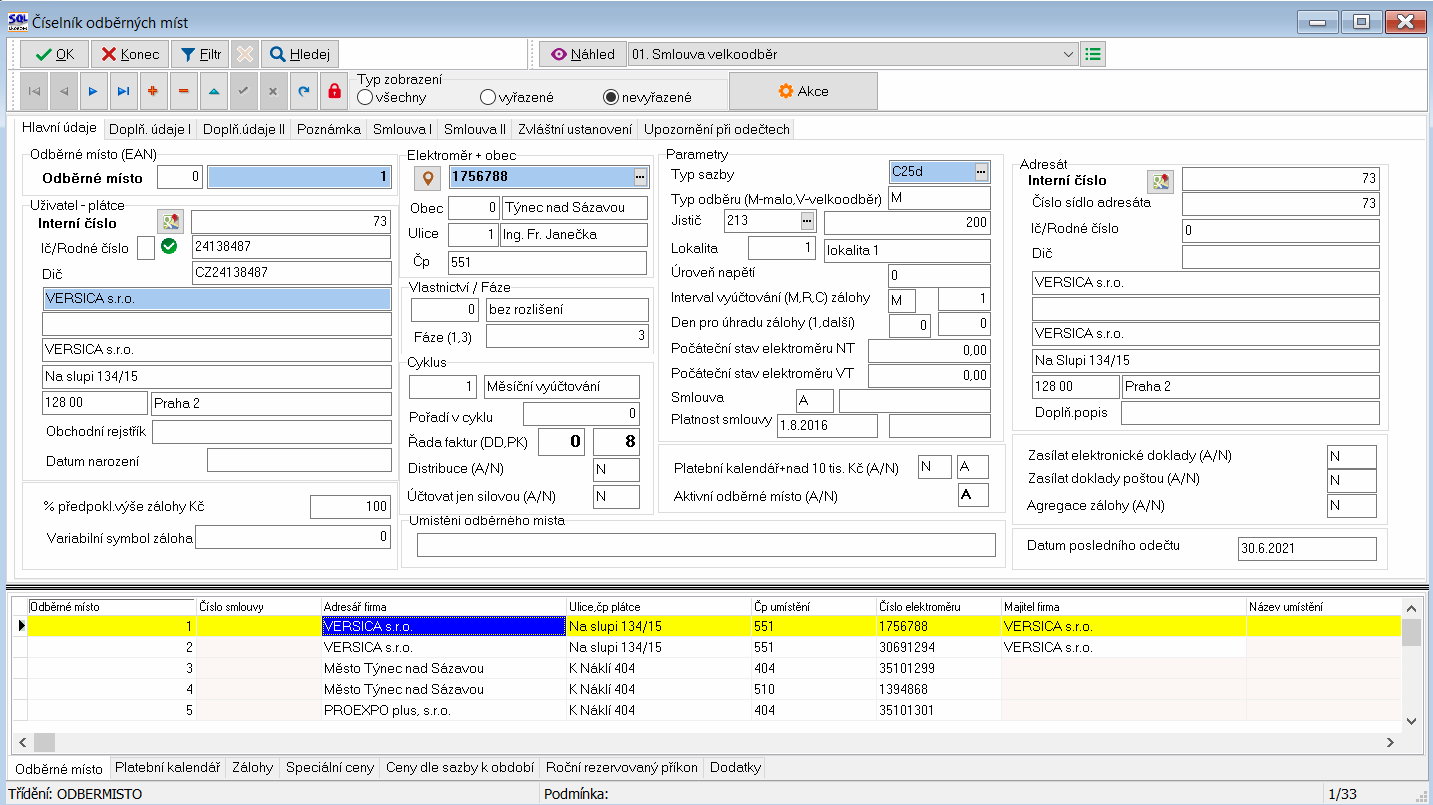Click small checkbox beside Ič/Rodné číslo

pos(146,248)
